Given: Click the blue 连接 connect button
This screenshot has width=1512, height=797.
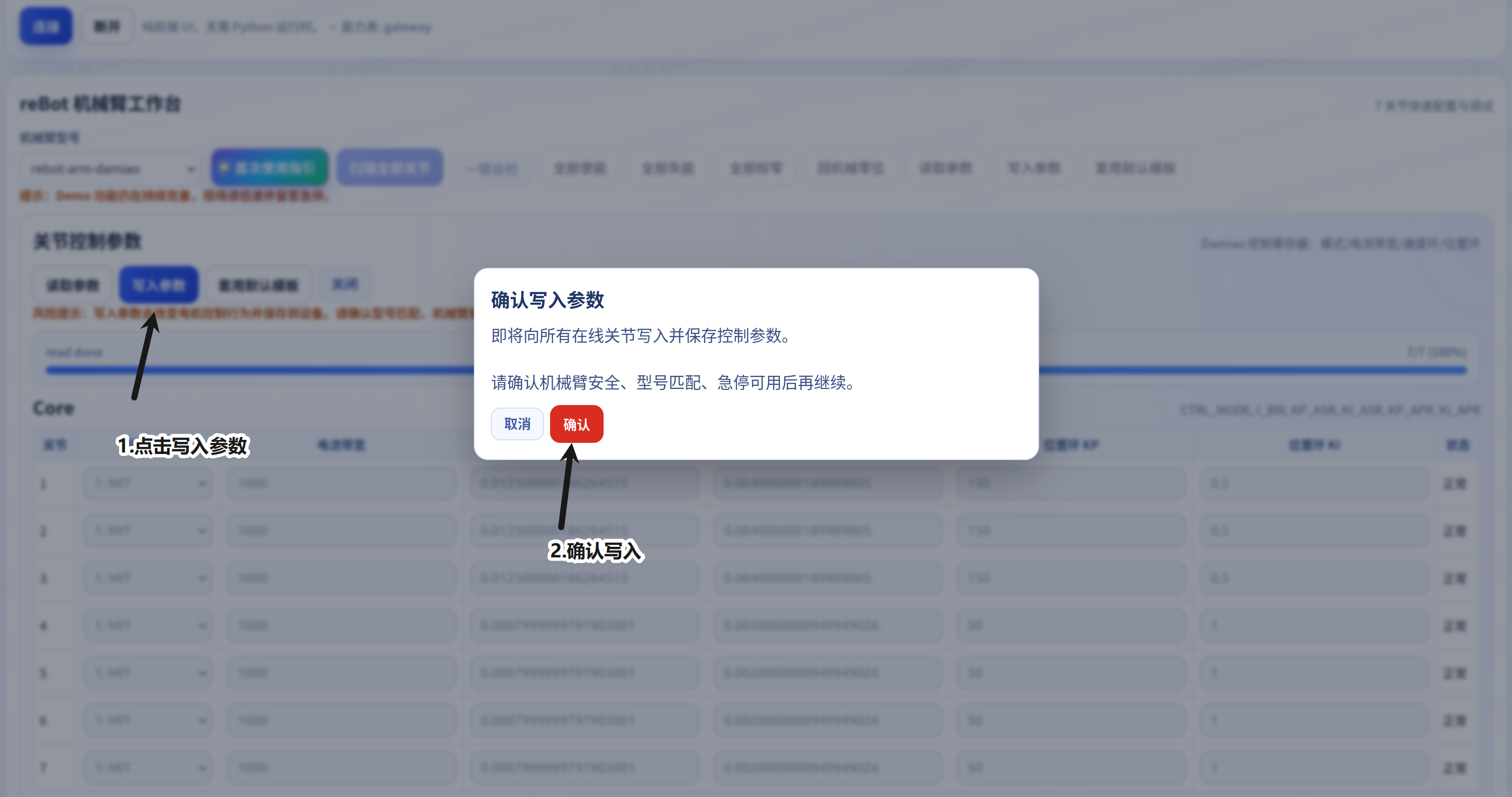Looking at the screenshot, I should tap(46, 26).
